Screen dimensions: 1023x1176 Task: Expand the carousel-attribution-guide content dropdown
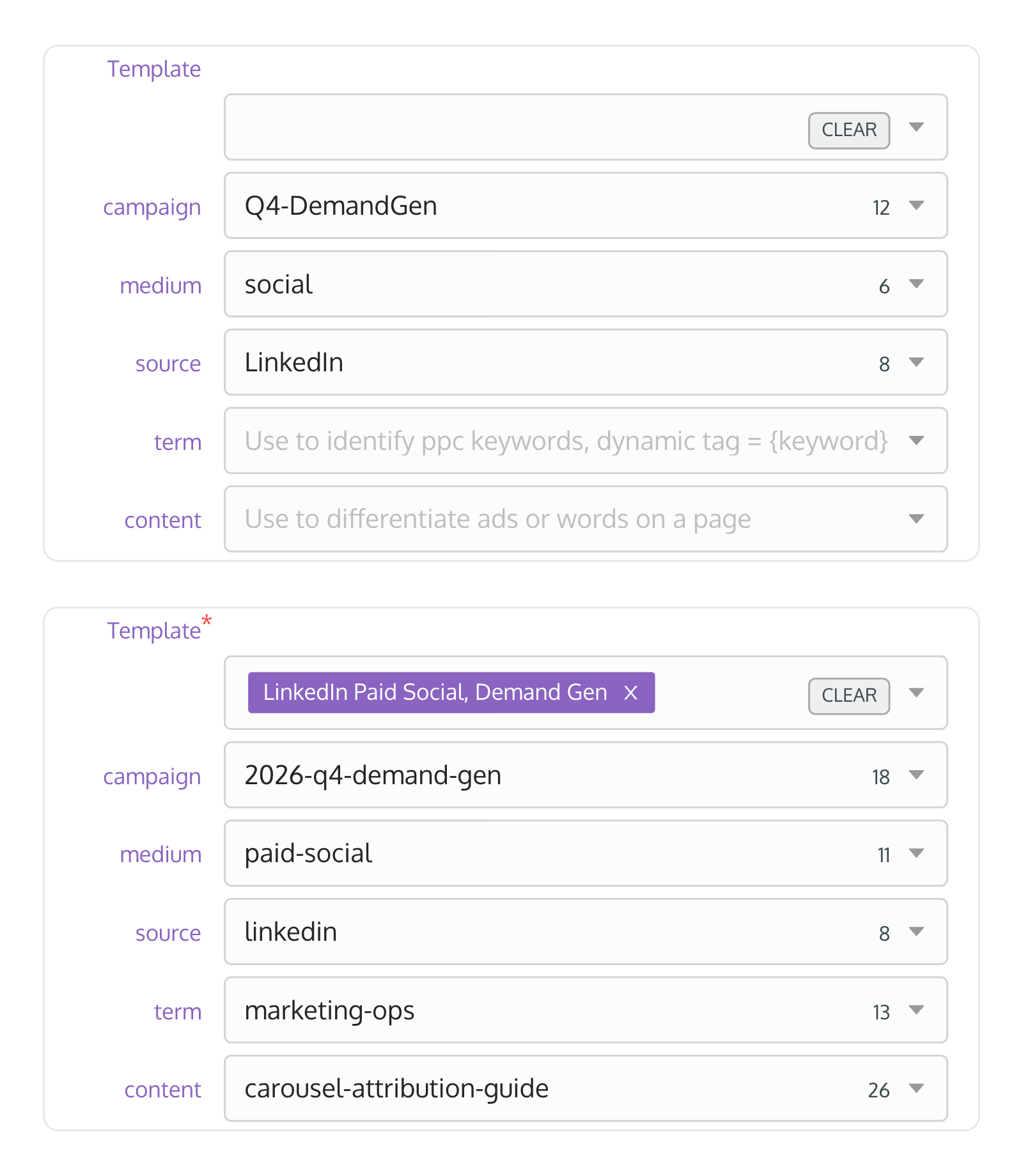916,1088
